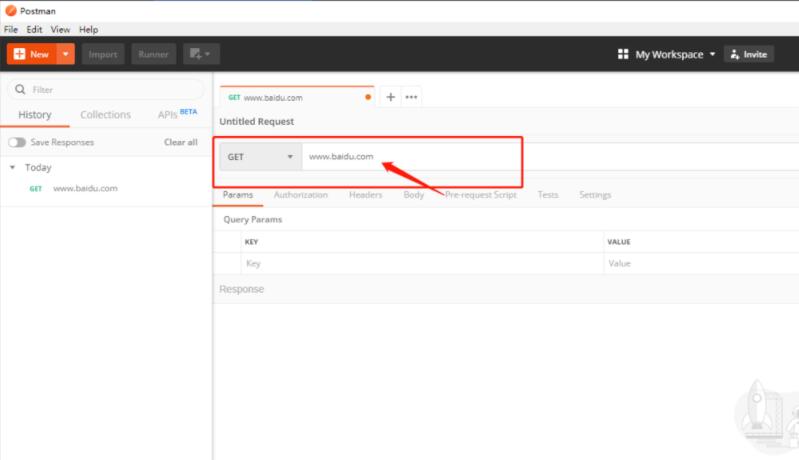
Task: Switch to the Collections tab
Action: click(105, 115)
